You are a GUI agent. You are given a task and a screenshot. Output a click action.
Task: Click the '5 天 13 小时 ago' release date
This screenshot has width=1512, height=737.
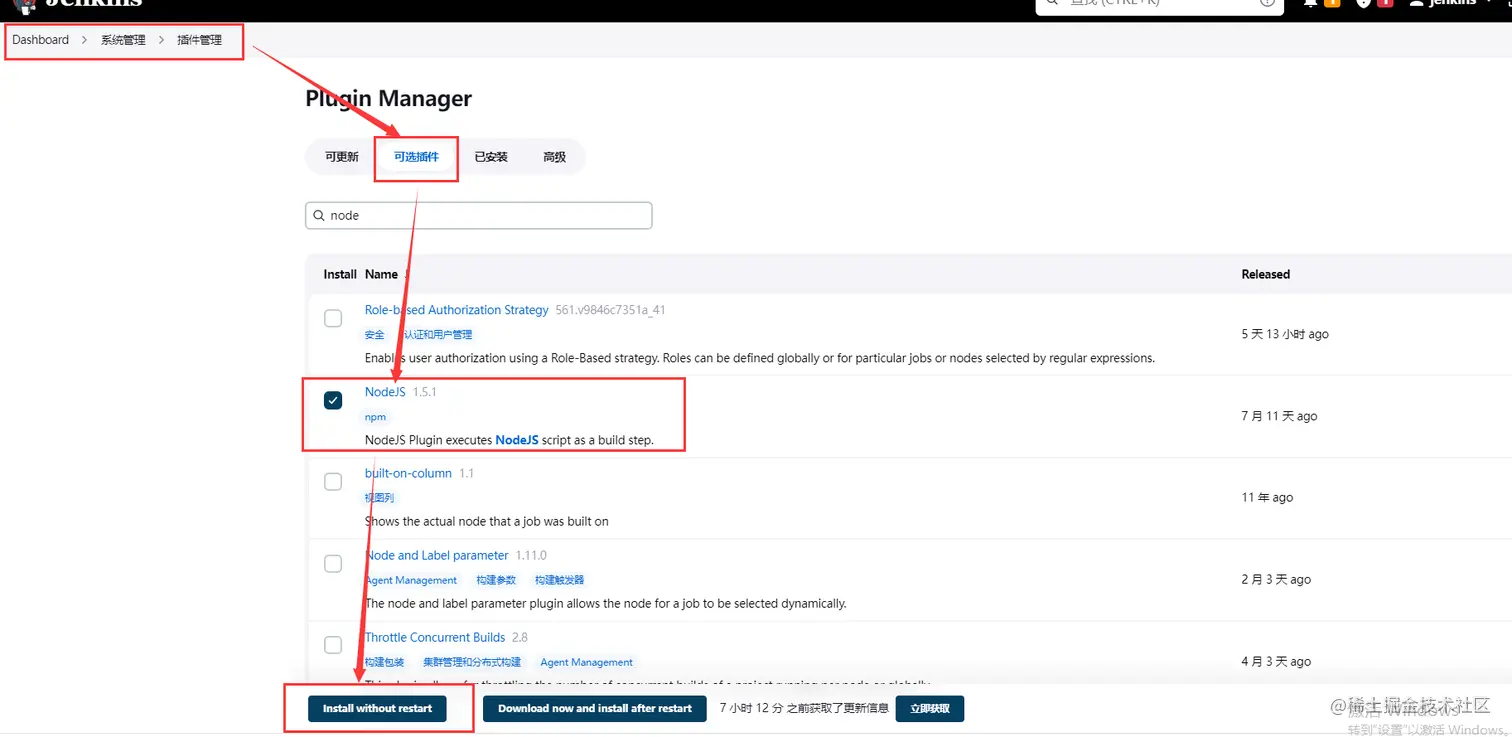(x=1285, y=334)
